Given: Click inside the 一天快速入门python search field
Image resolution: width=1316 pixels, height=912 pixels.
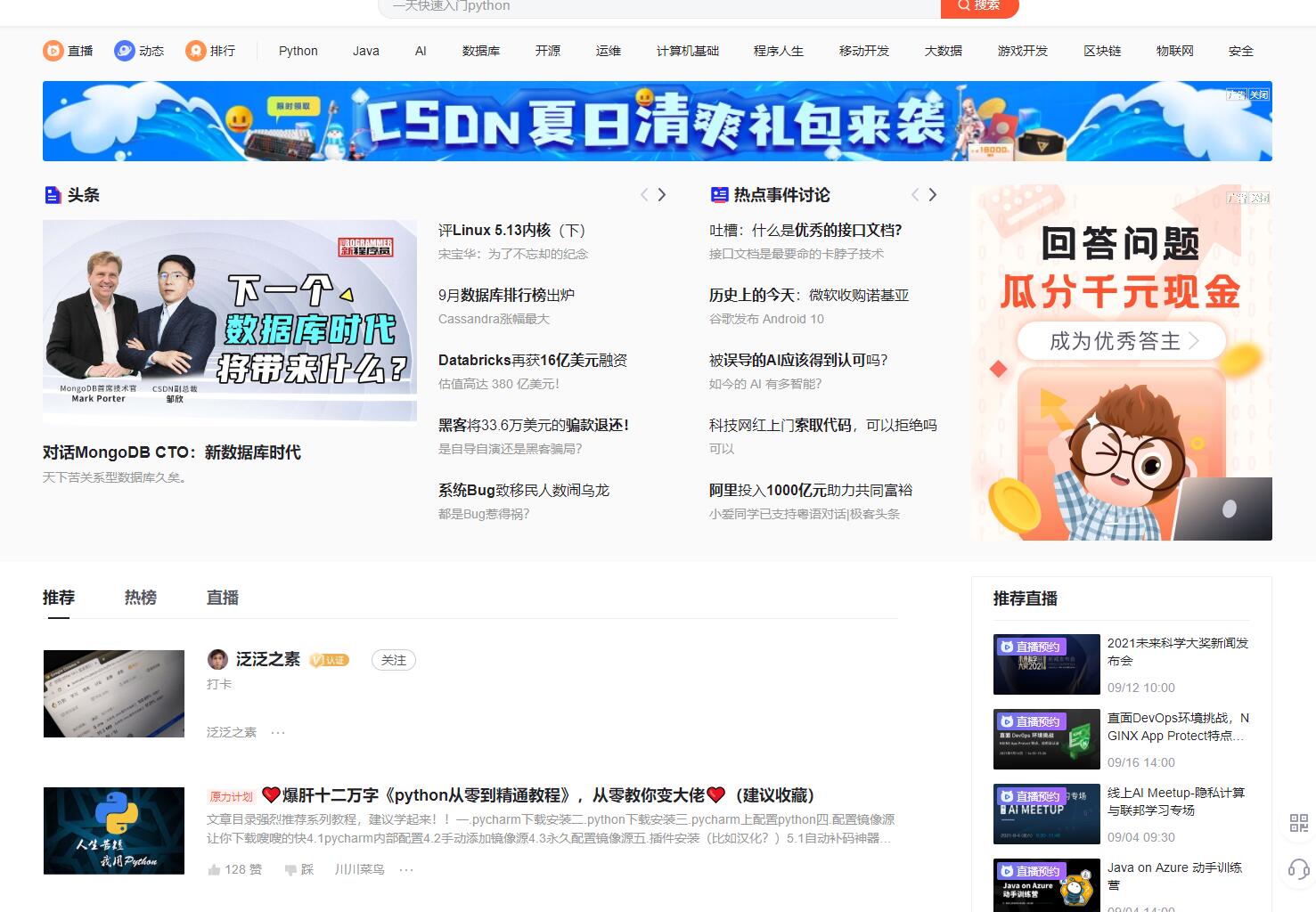Looking at the screenshot, I should pyautogui.click(x=624, y=7).
